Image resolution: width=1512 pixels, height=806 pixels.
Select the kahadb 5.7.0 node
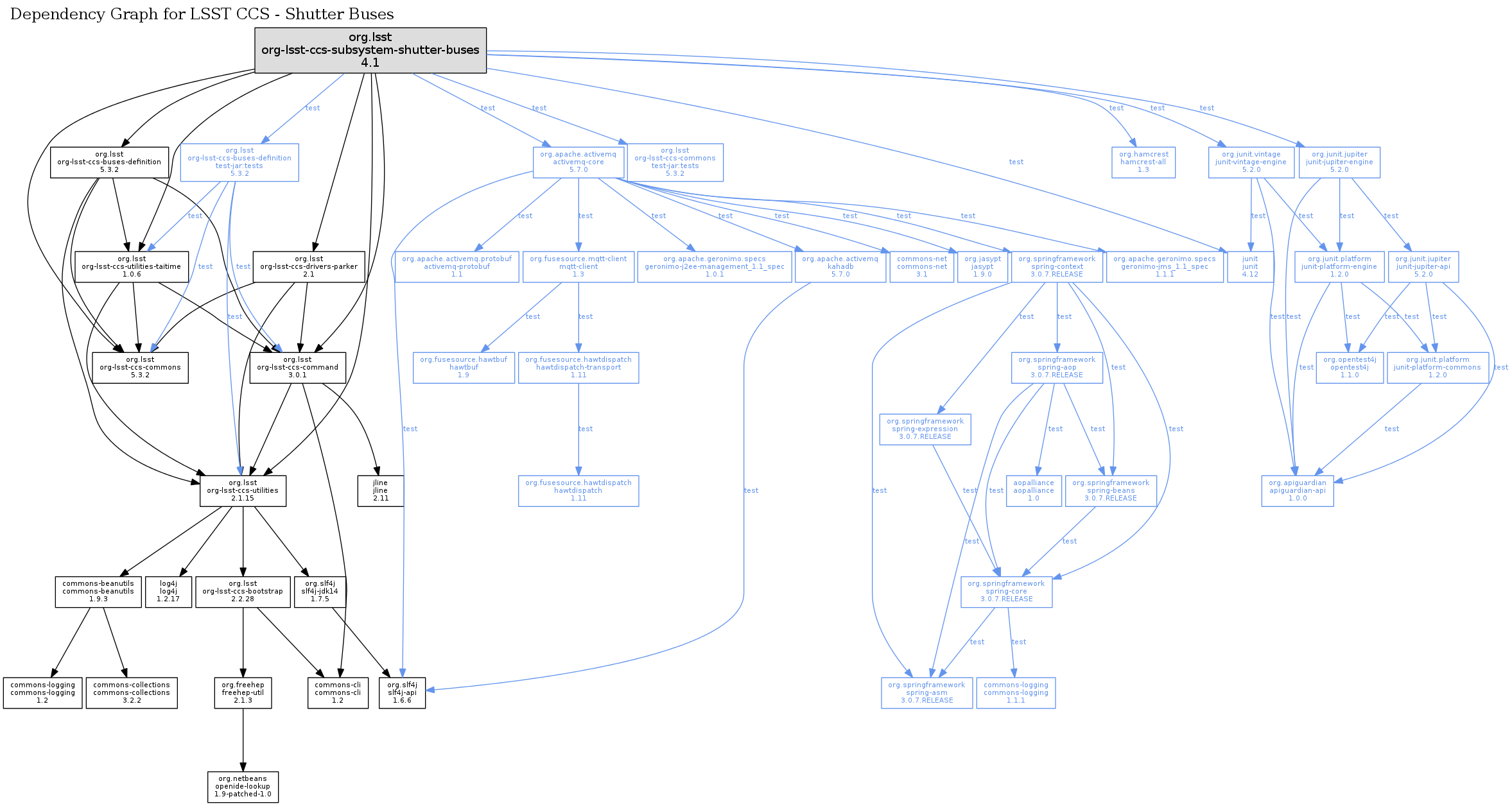[840, 267]
